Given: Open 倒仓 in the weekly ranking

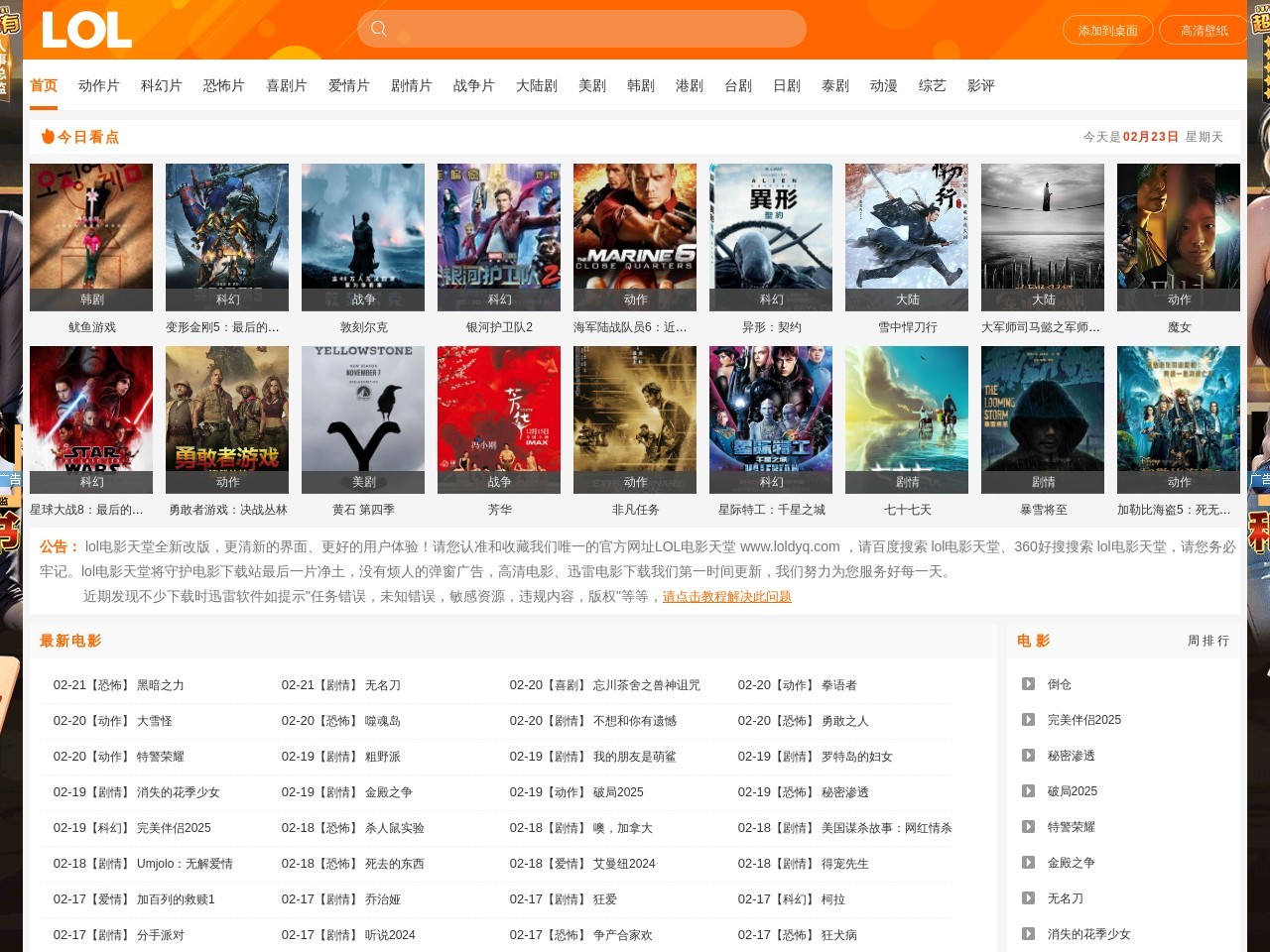Looking at the screenshot, I should (1060, 684).
